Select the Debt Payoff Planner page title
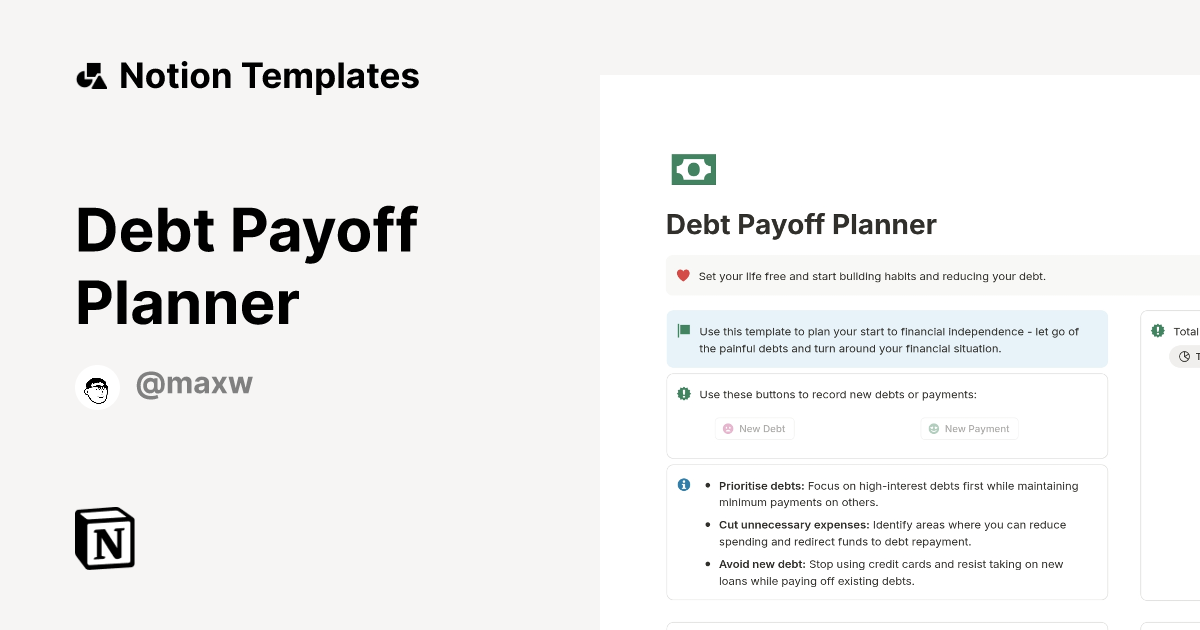 (800, 224)
